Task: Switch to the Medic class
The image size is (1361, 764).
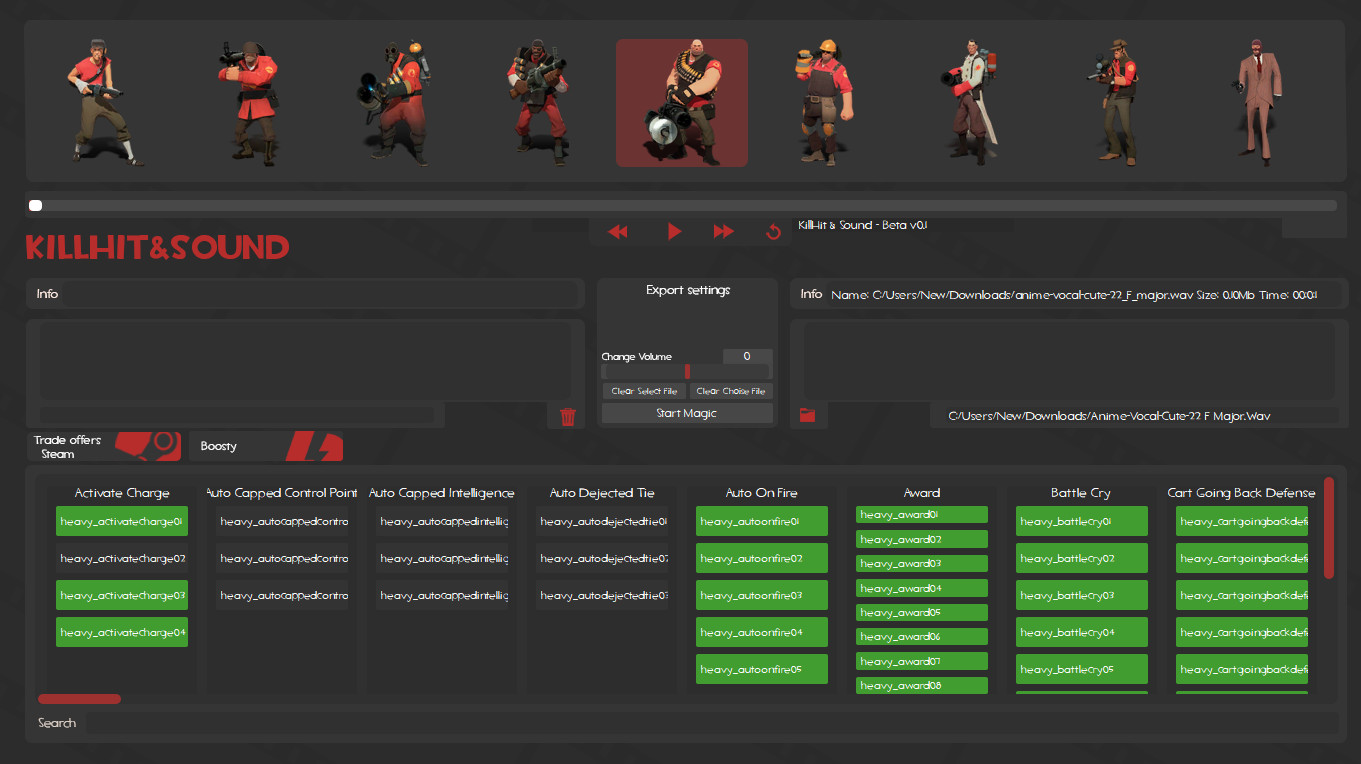Action: coord(969,100)
